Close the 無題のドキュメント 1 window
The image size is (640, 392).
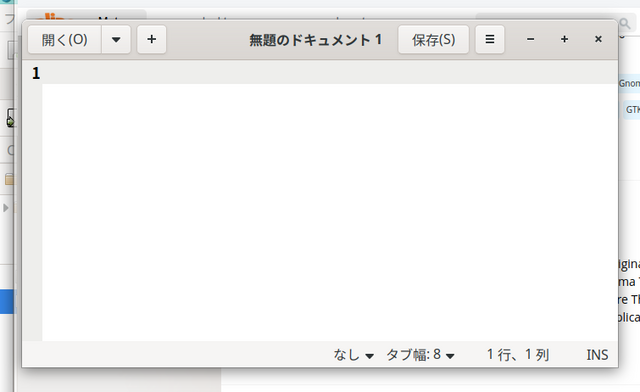click(x=598, y=40)
